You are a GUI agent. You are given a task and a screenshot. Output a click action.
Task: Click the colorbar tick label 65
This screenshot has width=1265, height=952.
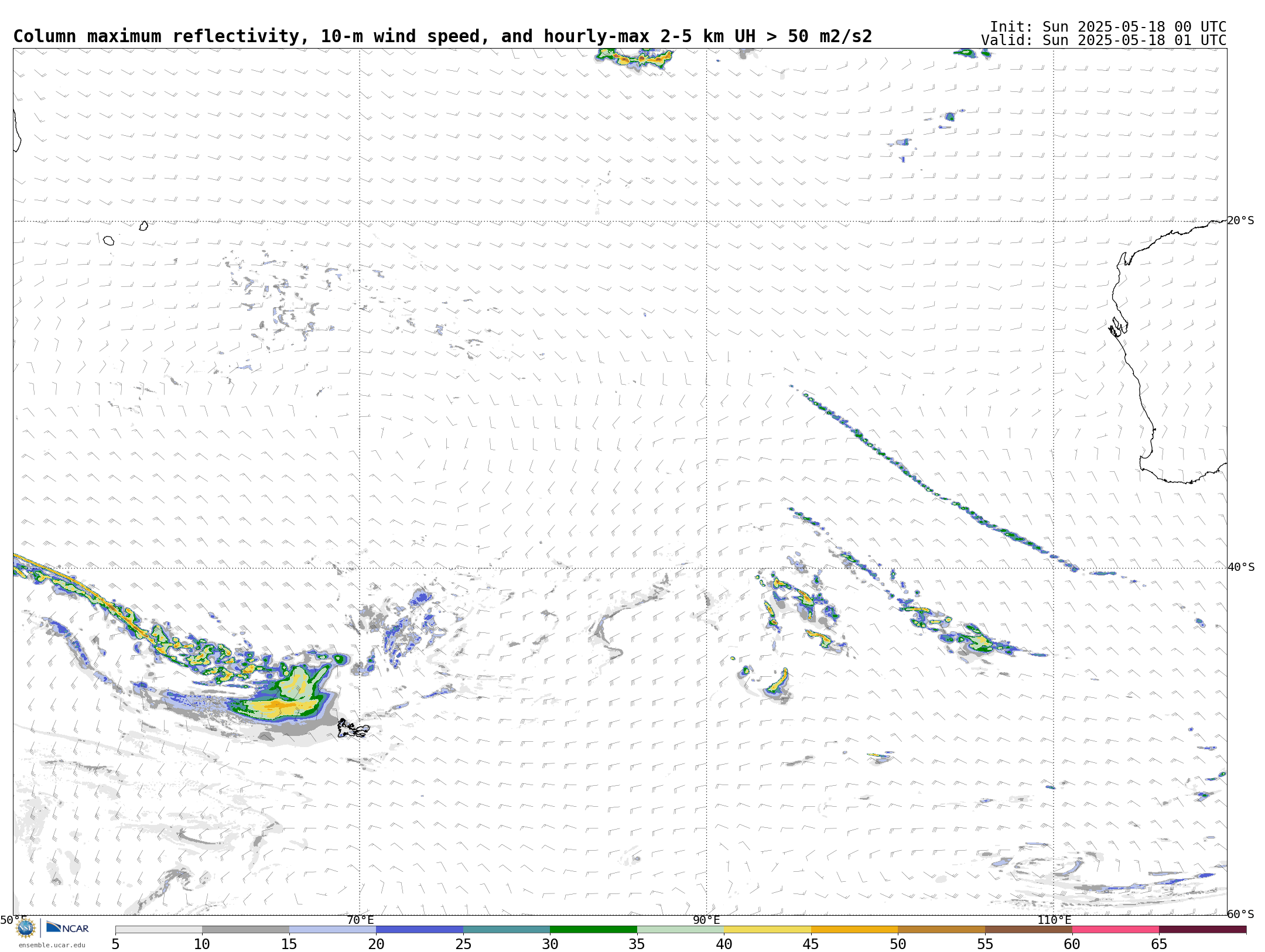1159,944
